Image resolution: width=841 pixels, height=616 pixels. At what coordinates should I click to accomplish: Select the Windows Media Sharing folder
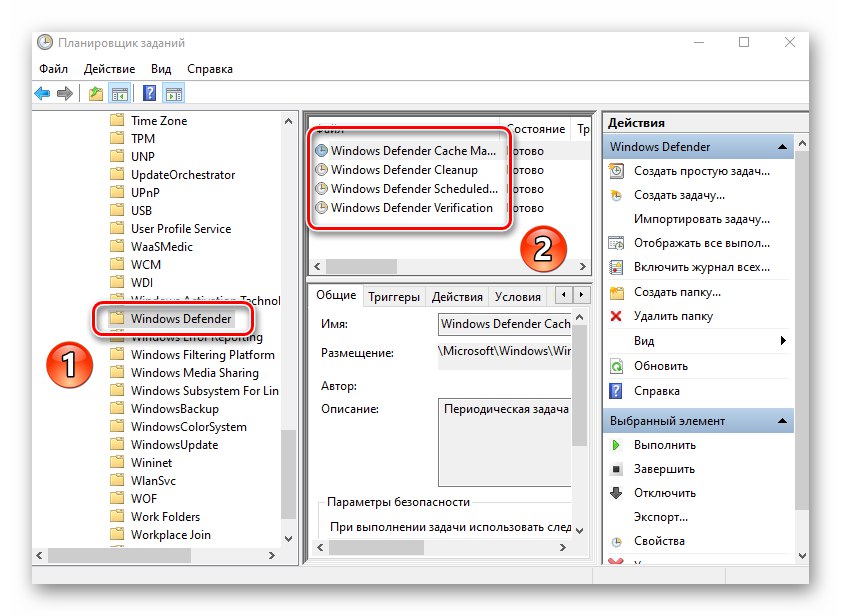[195, 373]
